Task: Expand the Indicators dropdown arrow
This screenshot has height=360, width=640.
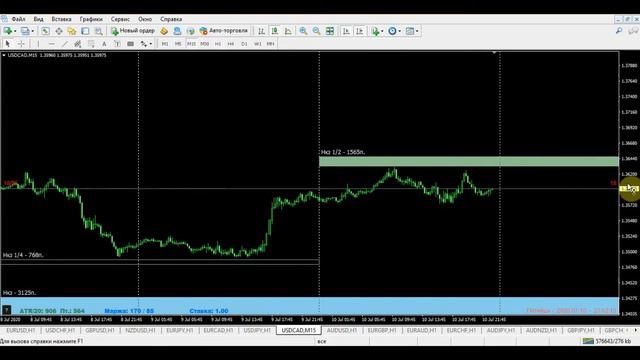Action: point(382,31)
